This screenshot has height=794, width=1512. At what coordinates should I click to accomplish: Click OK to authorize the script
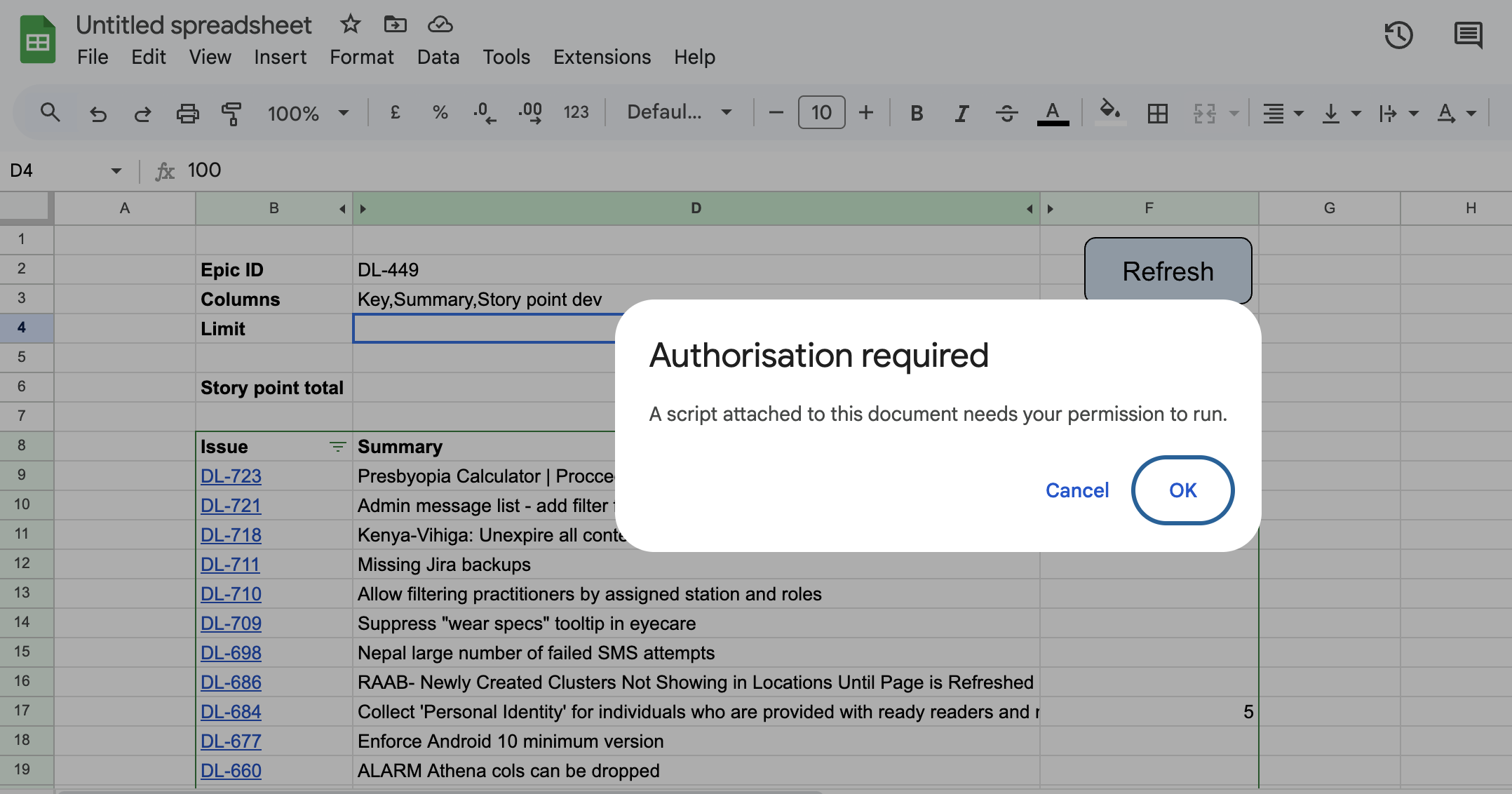tap(1183, 490)
